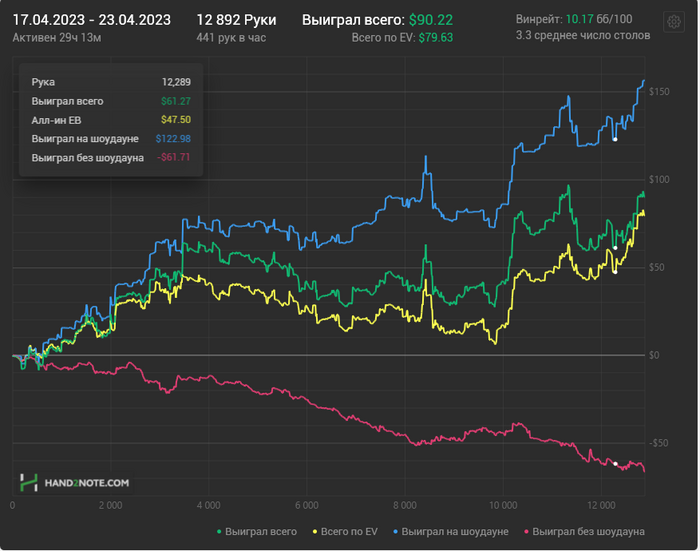Click the white marker on green winnings line
Image resolution: width=700 pixels, height=551 pixels.
615,247
